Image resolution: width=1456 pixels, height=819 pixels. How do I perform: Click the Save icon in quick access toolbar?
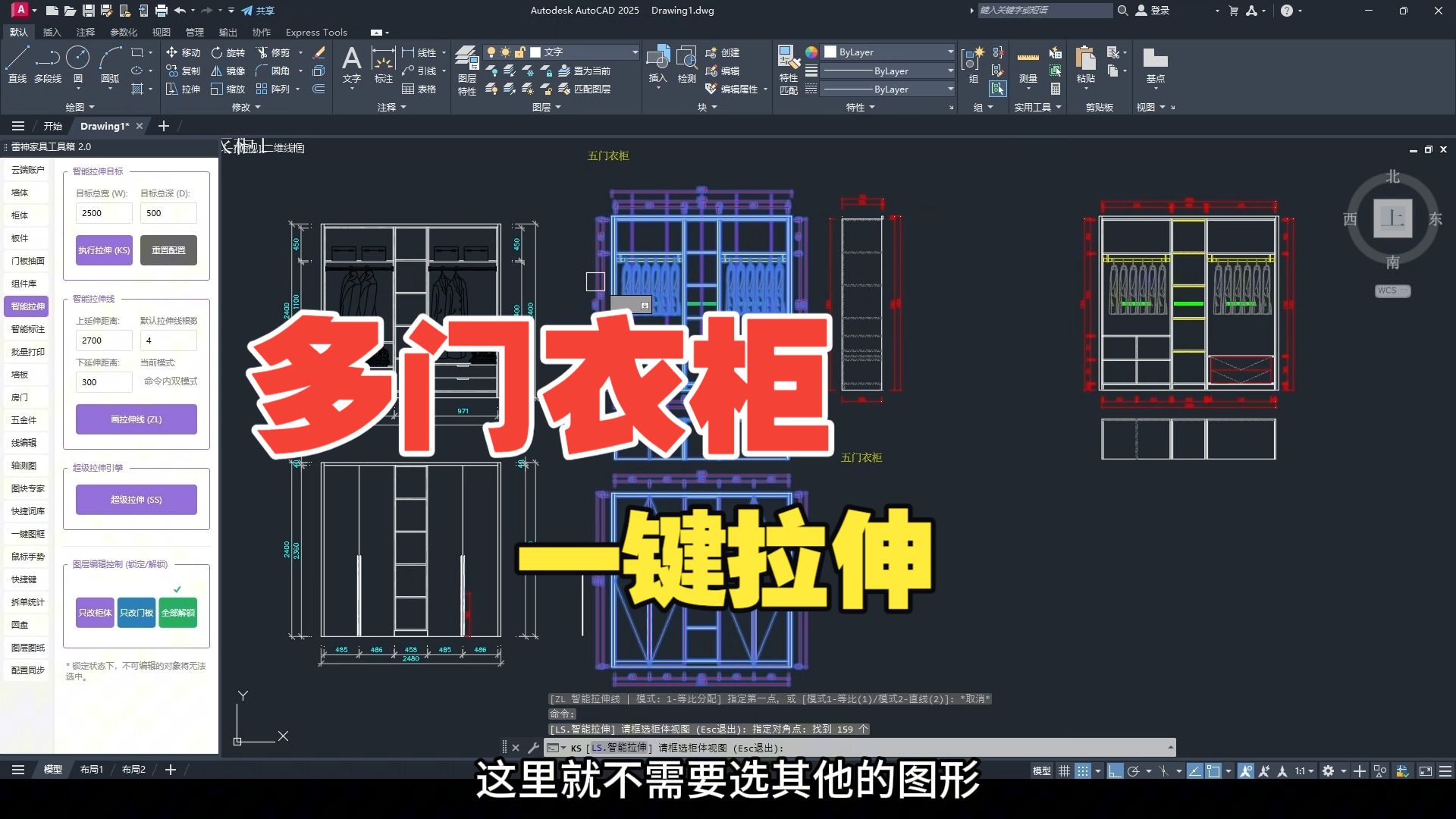tap(89, 11)
